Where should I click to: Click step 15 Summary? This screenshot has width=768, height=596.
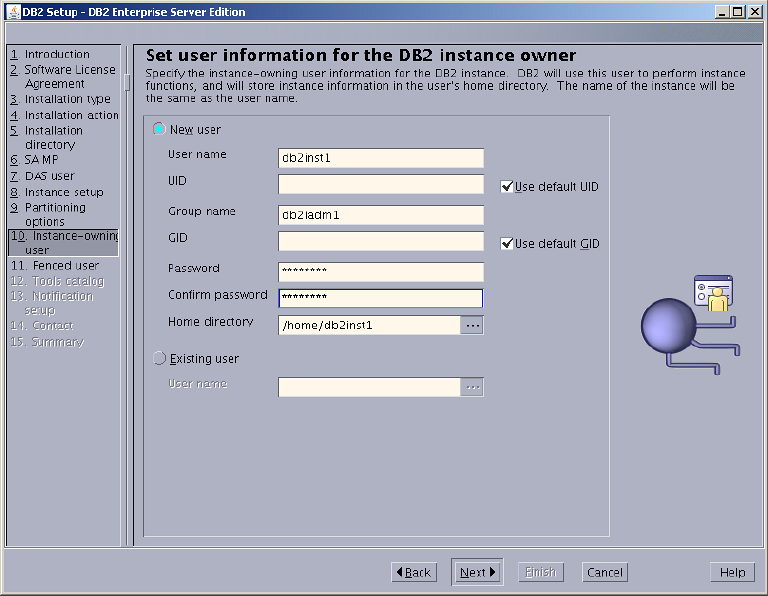click(47, 342)
